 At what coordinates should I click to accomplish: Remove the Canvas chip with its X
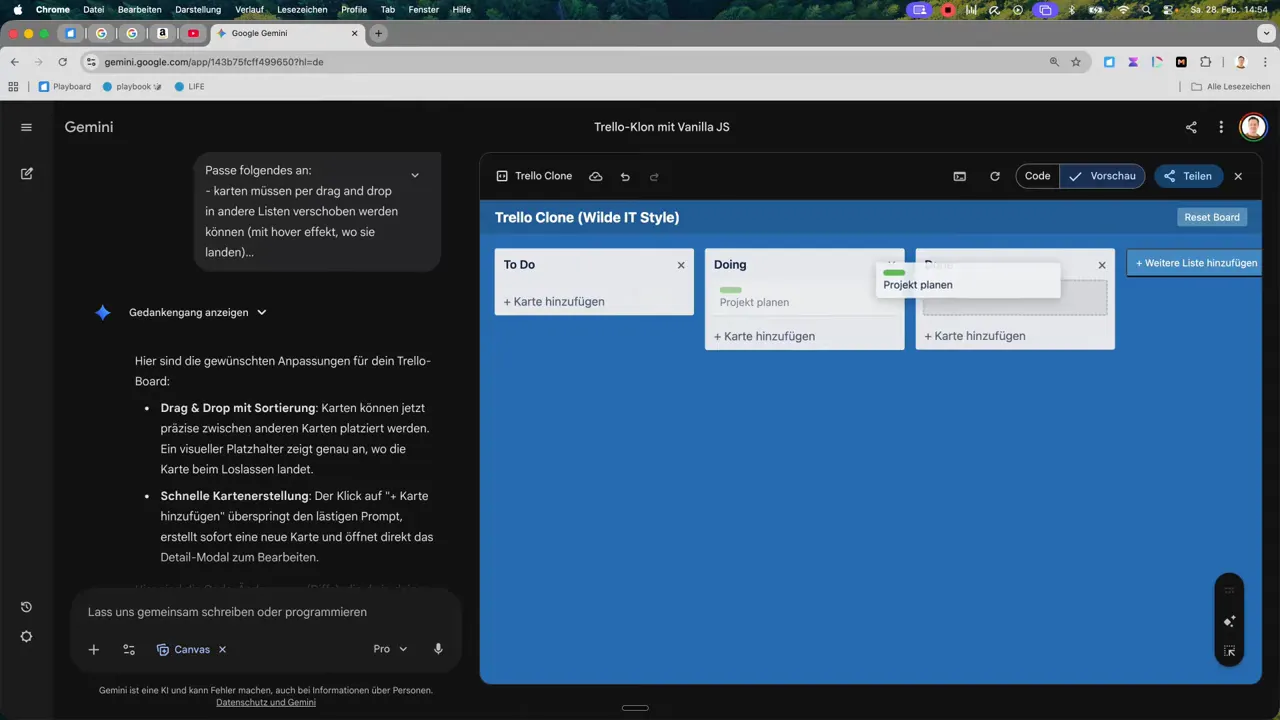(x=222, y=649)
